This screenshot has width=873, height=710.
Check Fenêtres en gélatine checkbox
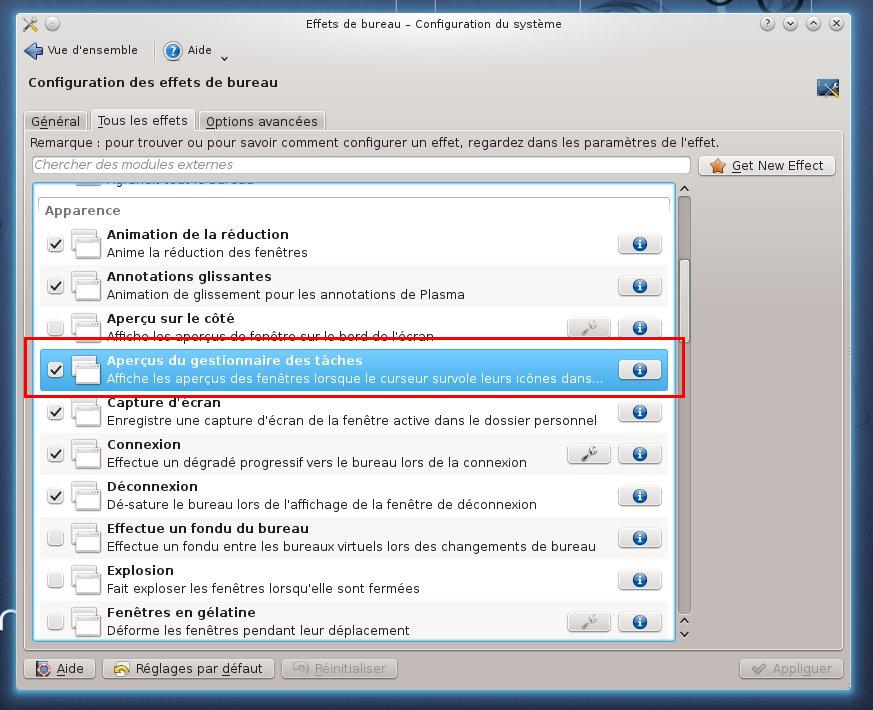pyautogui.click(x=55, y=622)
